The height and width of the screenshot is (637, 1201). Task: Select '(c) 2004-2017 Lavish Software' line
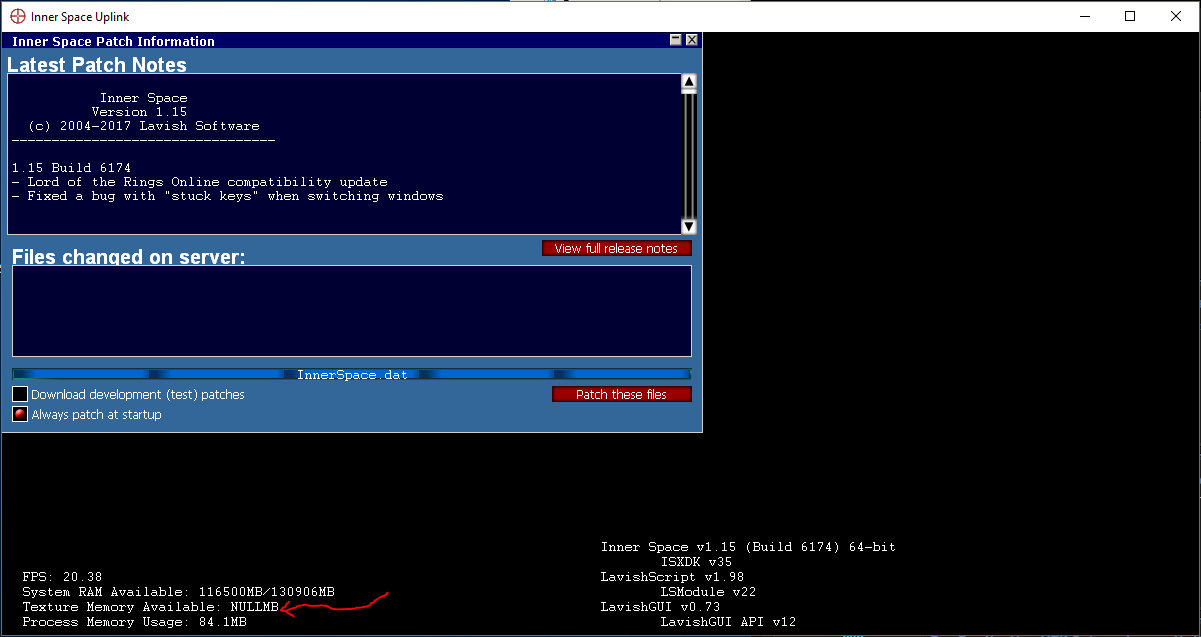(x=144, y=126)
